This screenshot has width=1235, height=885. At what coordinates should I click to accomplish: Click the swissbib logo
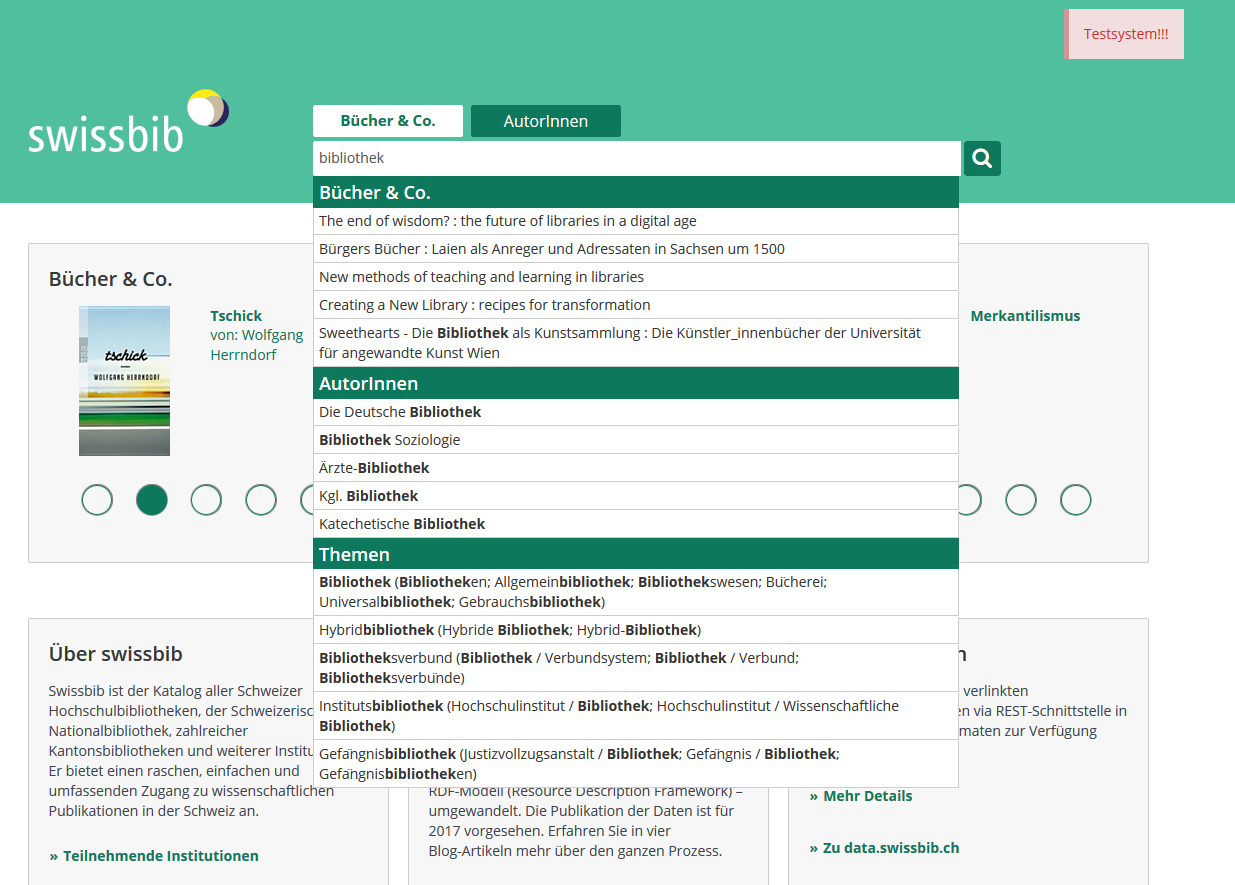[128, 123]
